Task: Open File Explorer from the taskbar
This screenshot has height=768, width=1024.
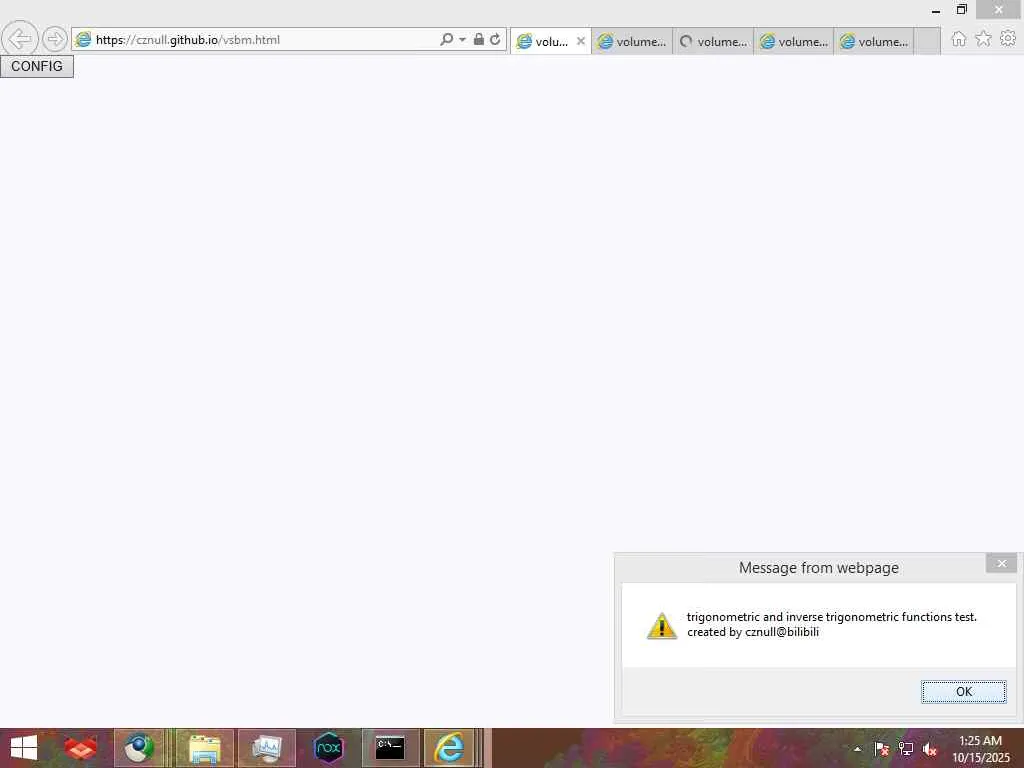Action: 204,748
